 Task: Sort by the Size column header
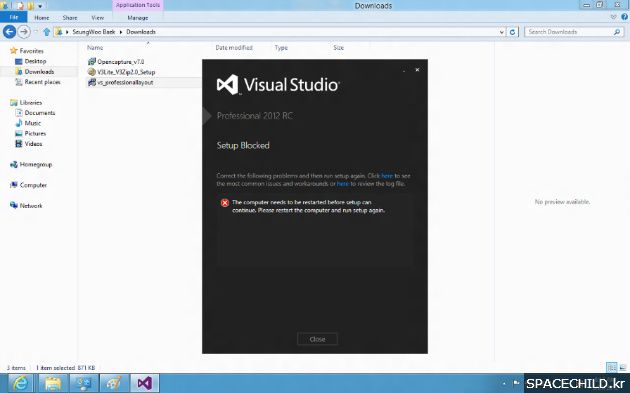338,47
